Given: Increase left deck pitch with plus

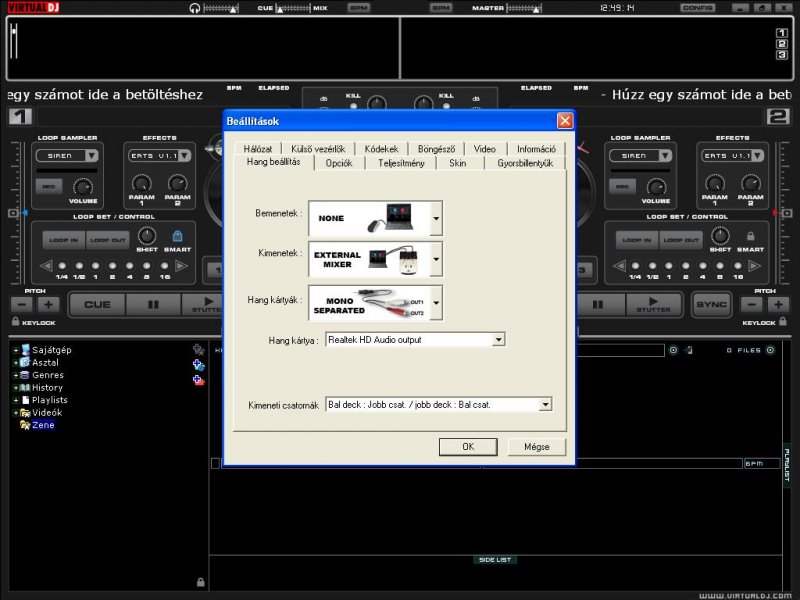Looking at the screenshot, I should point(48,305).
